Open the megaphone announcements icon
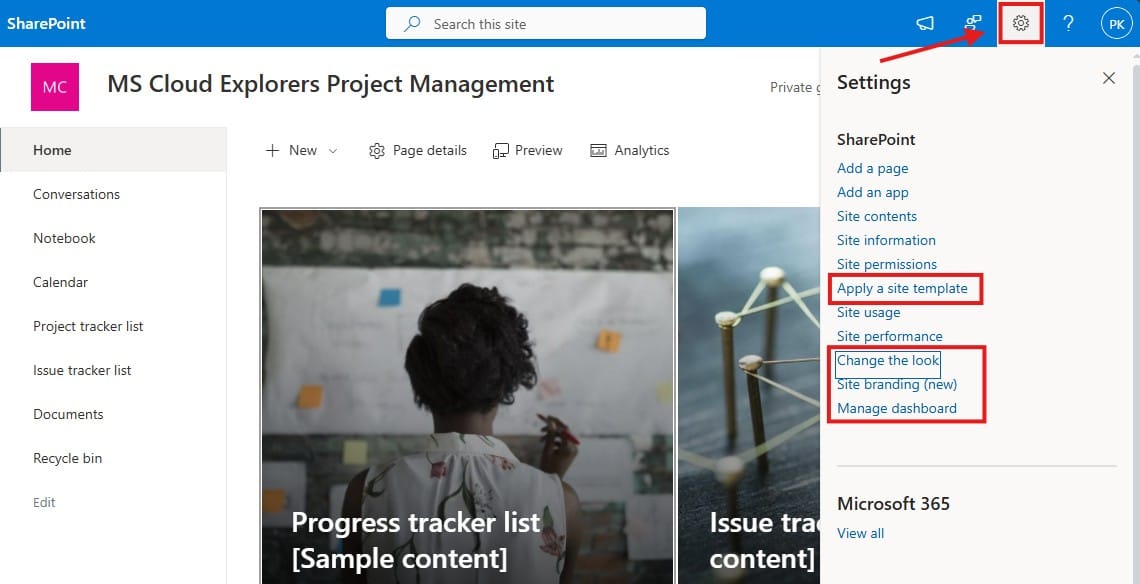1140x584 pixels. click(925, 23)
